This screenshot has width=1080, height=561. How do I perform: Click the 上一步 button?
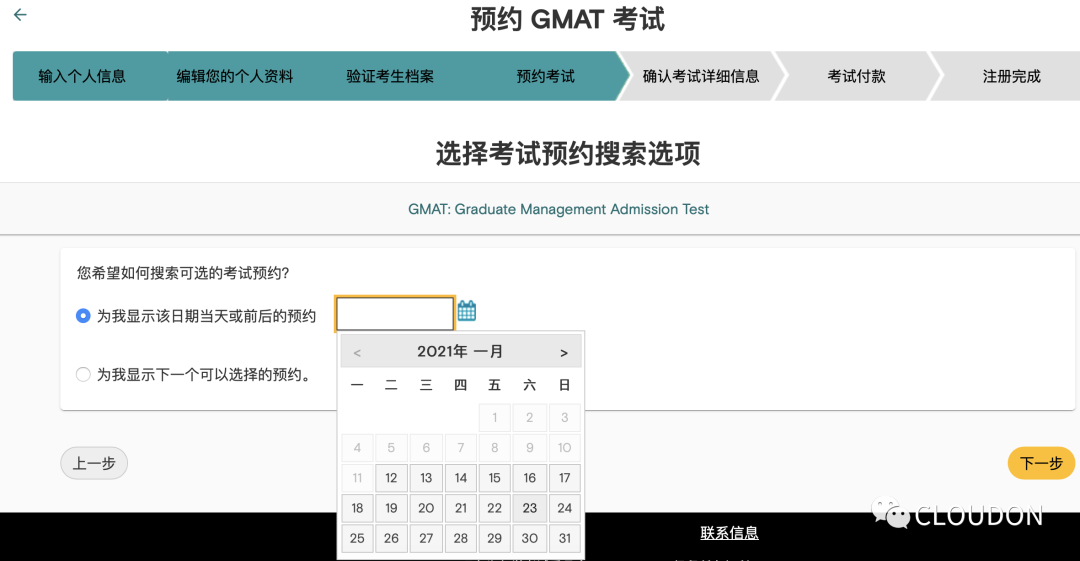tap(94, 463)
